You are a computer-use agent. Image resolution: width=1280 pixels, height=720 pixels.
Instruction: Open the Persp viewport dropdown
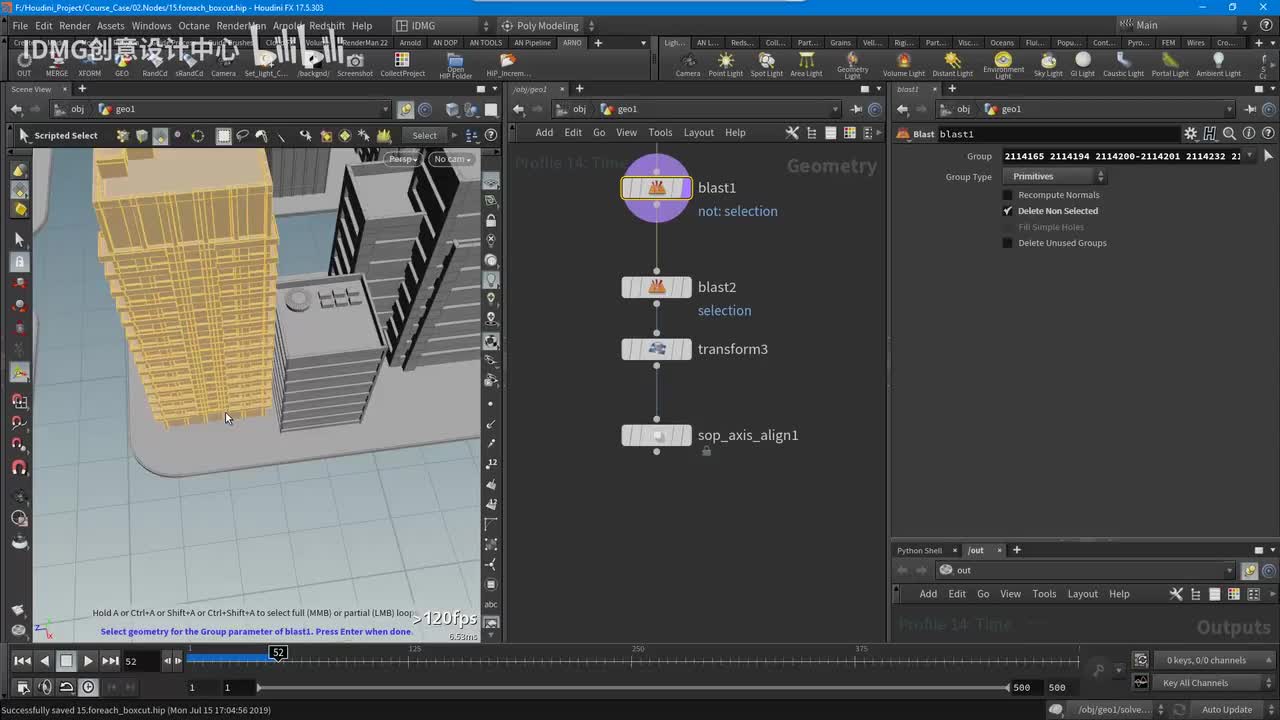[x=402, y=159]
